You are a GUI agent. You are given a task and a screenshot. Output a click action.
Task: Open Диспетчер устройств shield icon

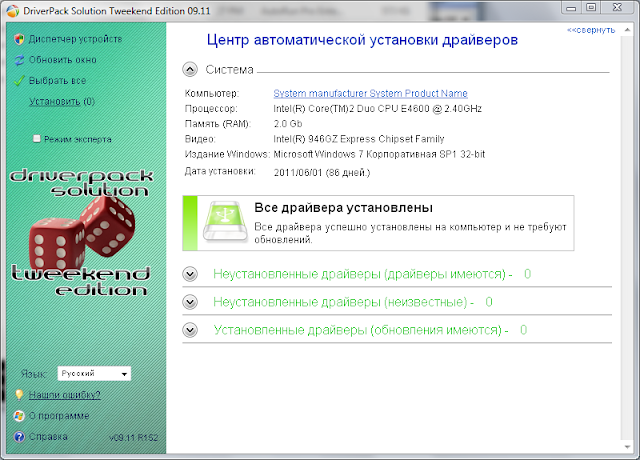(19, 39)
